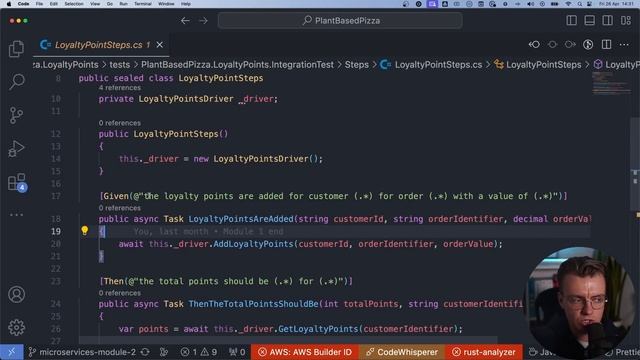Click the ports forwarded '0' status item
Viewport: 640px width, 360px height.
[x=237, y=352]
